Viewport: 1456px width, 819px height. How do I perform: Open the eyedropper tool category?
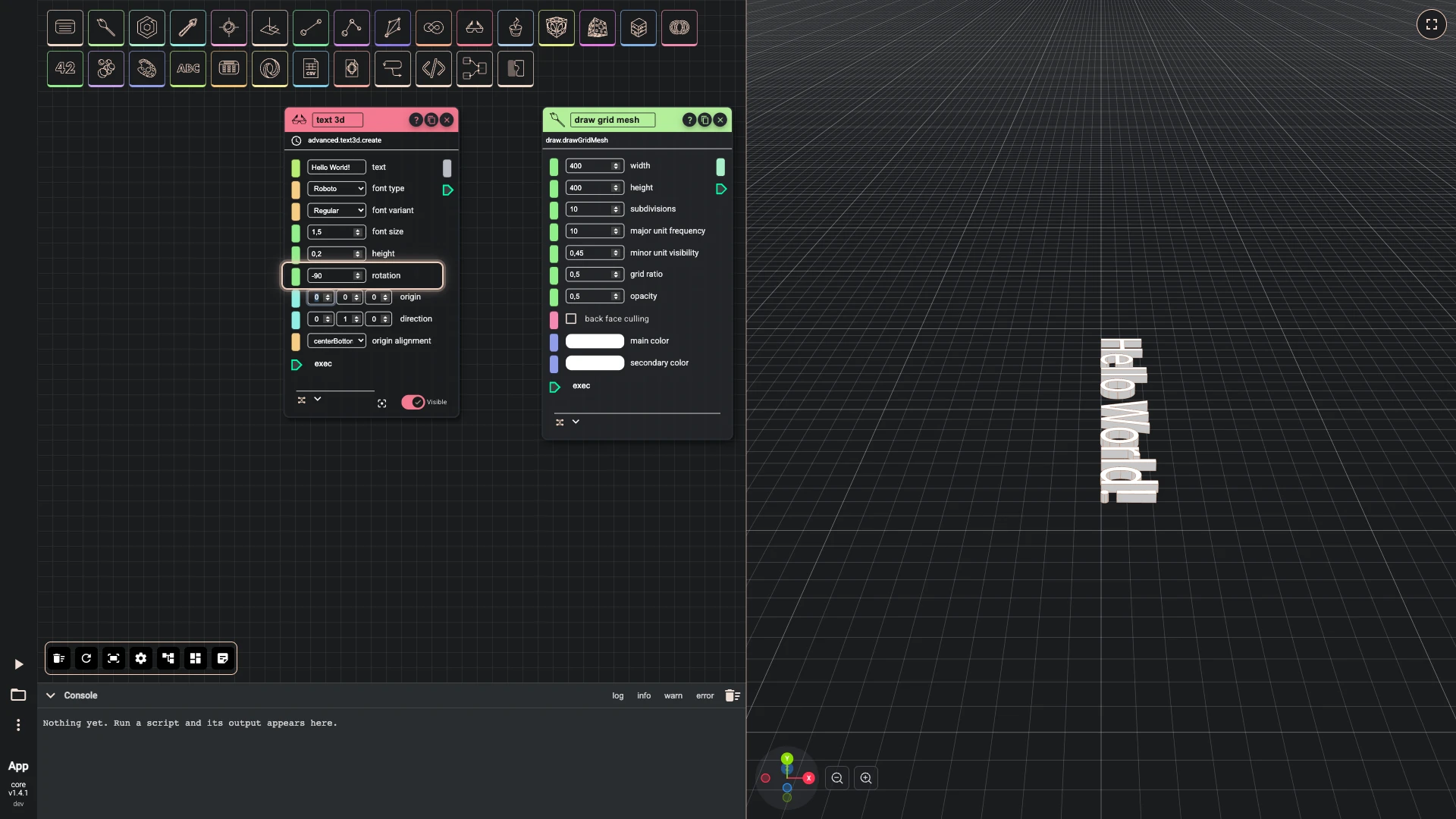188,28
